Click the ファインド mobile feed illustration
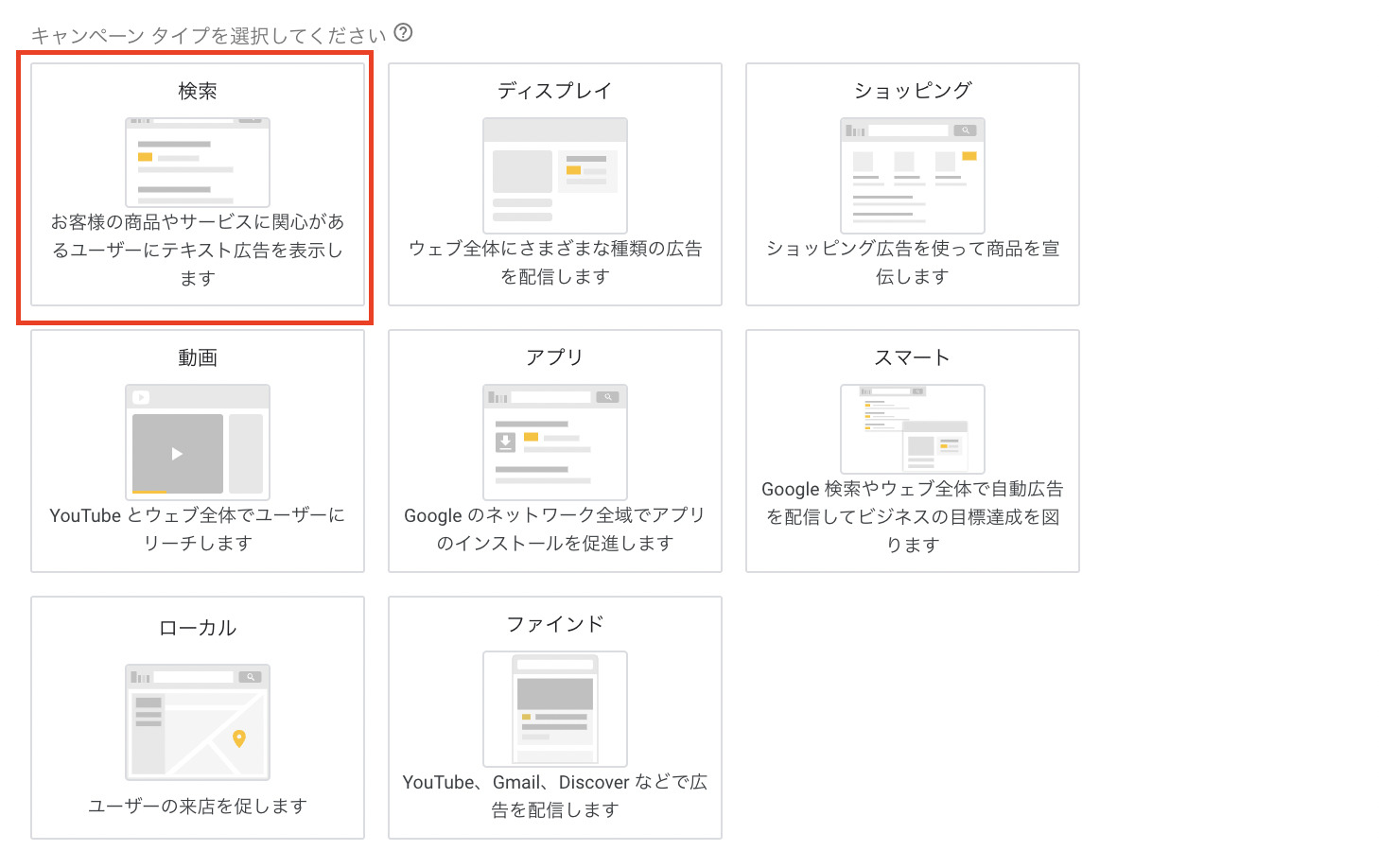Screen dimensions: 1379x868 point(555,708)
